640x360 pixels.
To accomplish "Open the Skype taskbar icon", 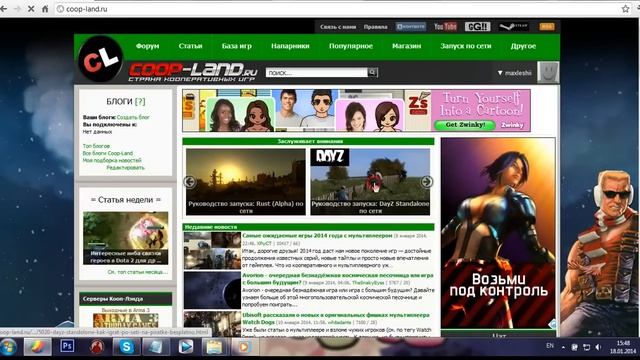I will tap(127, 347).
